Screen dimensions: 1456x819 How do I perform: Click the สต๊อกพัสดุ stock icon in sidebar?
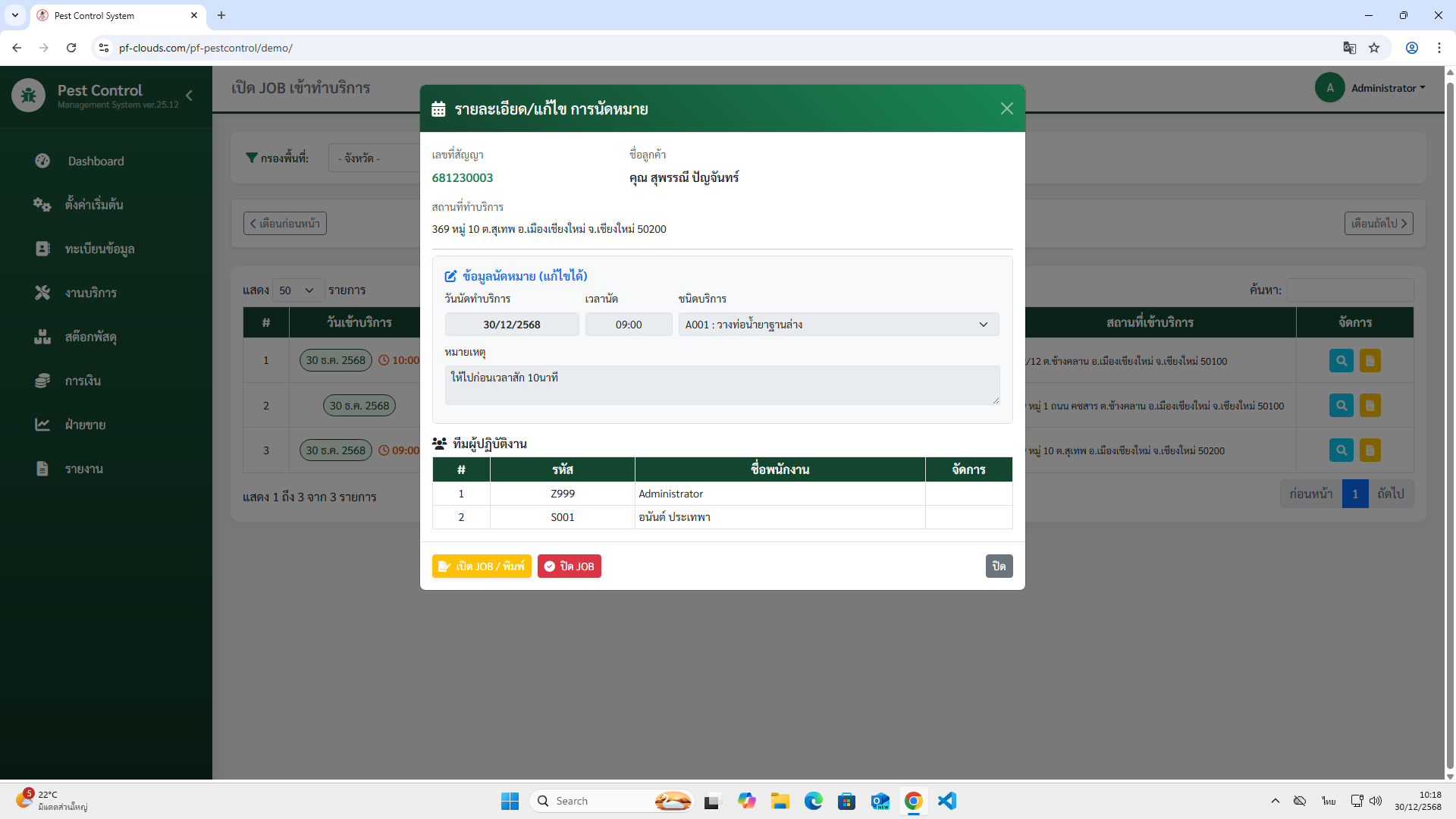coord(42,337)
